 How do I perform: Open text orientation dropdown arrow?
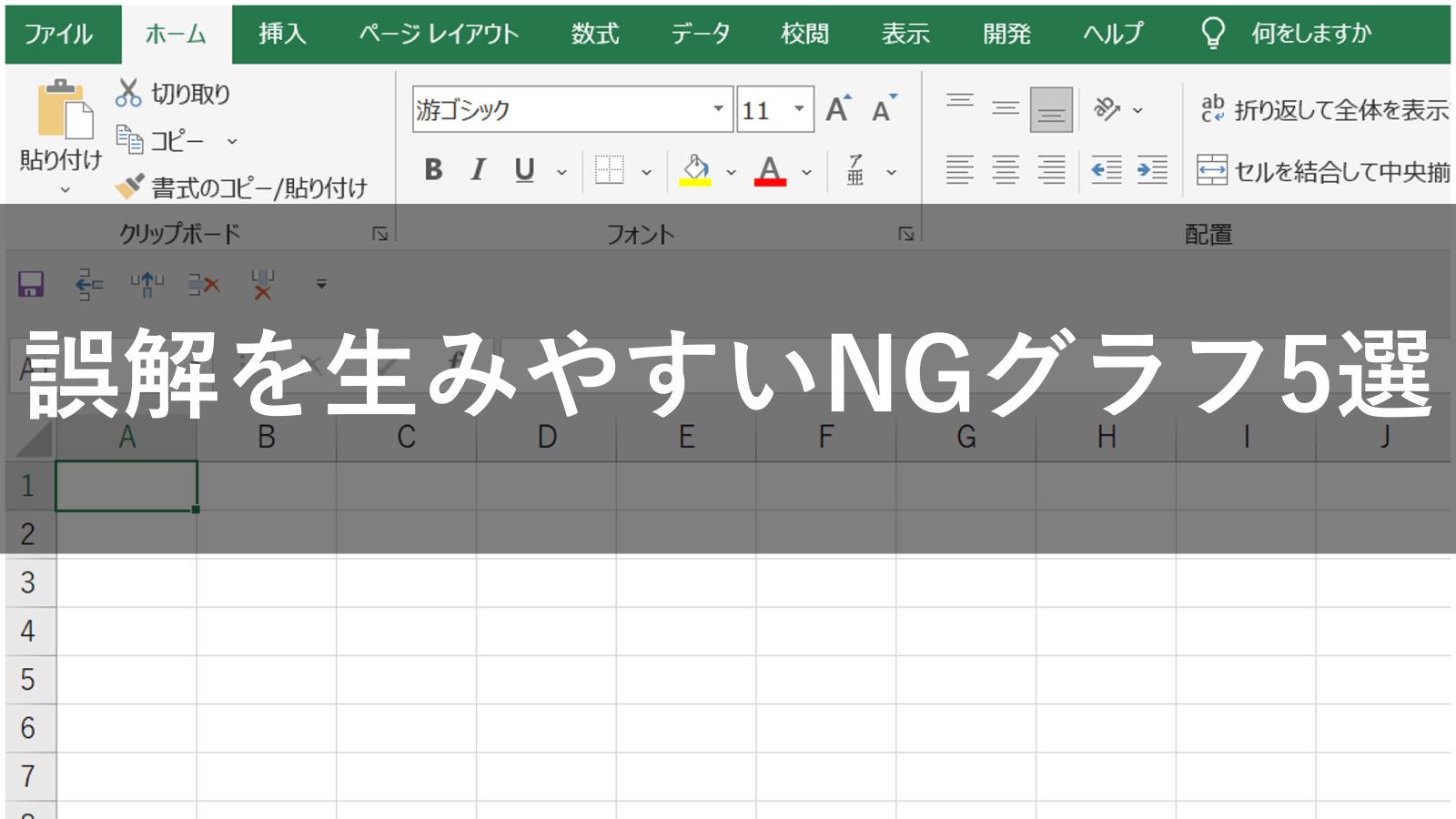pyautogui.click(x=1137, y=110)
